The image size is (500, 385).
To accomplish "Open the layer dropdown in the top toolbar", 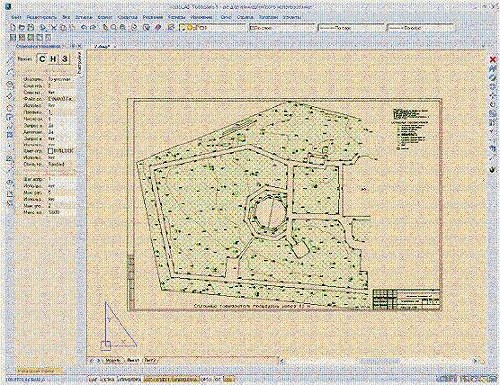I will pyautogui.click(x=213, y=28).
